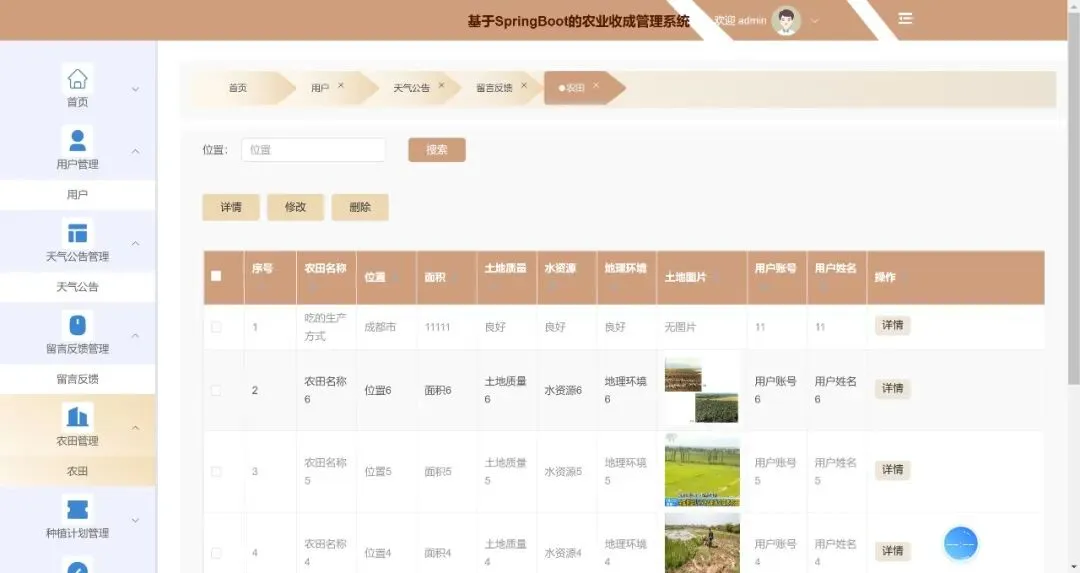Click the 修改 edit button

pos(295,207)
